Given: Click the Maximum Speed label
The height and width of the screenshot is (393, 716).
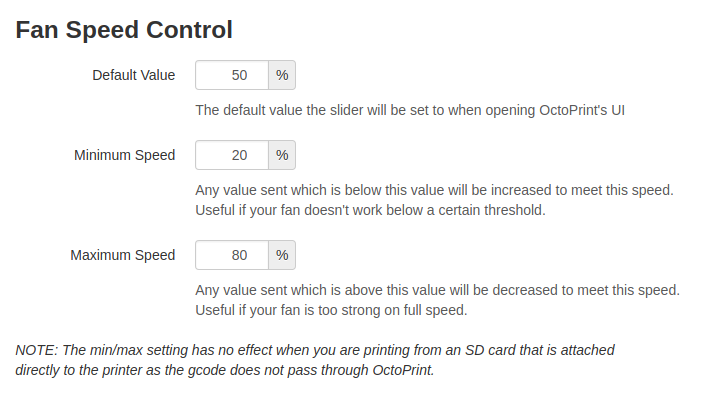Looking at the screenshot, I should [x=123, y=255].
